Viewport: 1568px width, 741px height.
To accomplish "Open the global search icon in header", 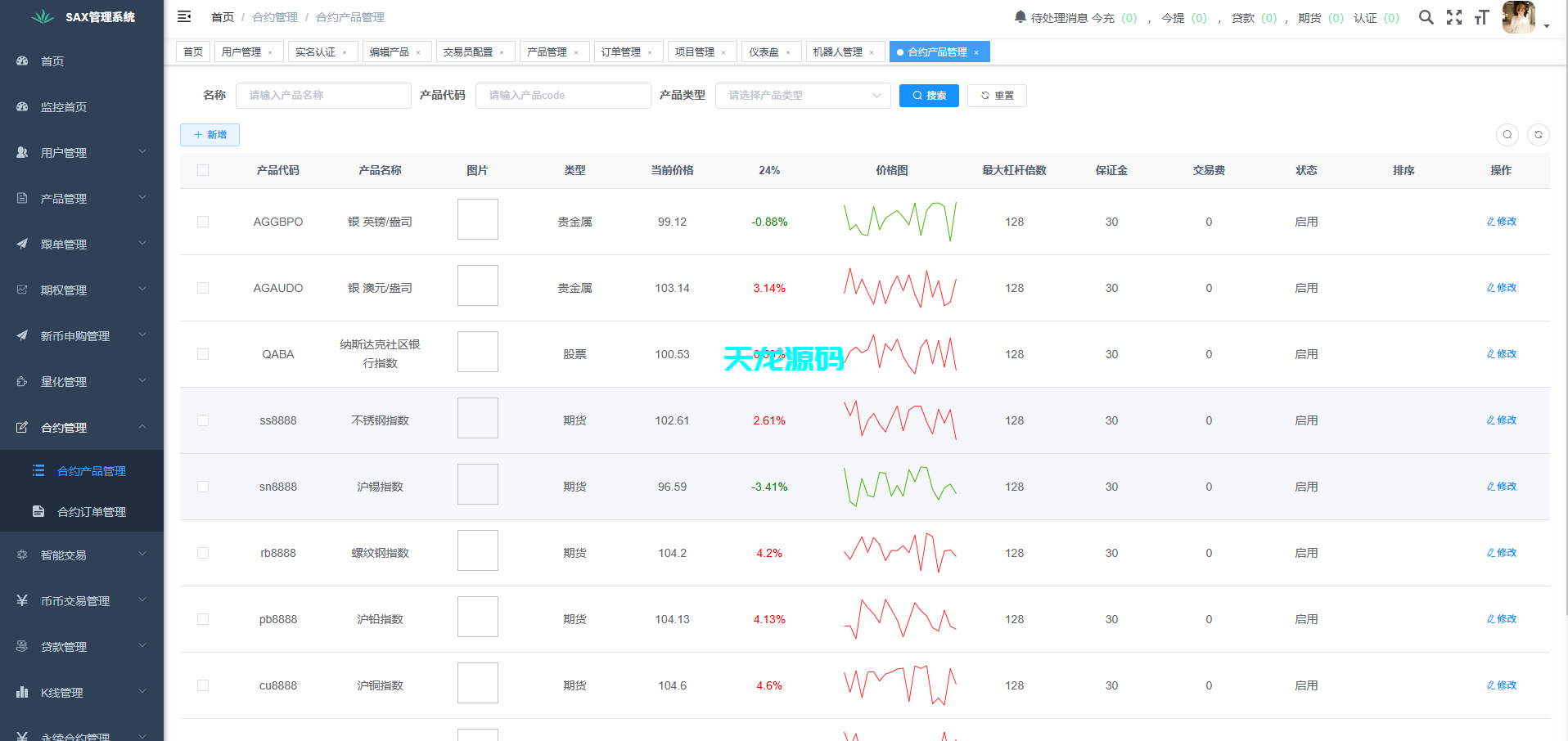I will (x=1426, y=16).
